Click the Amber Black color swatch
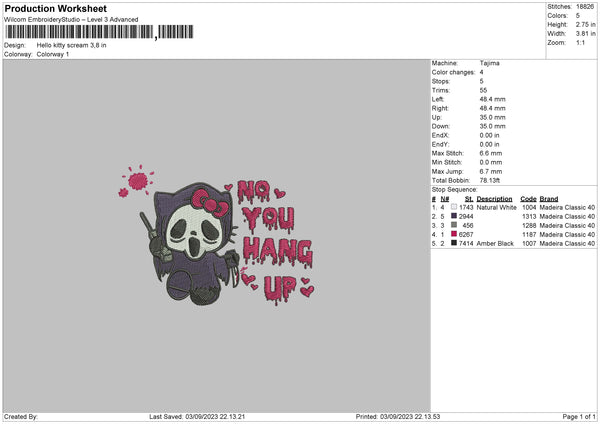This screenshot has height=424, width=600. point(453,243)
